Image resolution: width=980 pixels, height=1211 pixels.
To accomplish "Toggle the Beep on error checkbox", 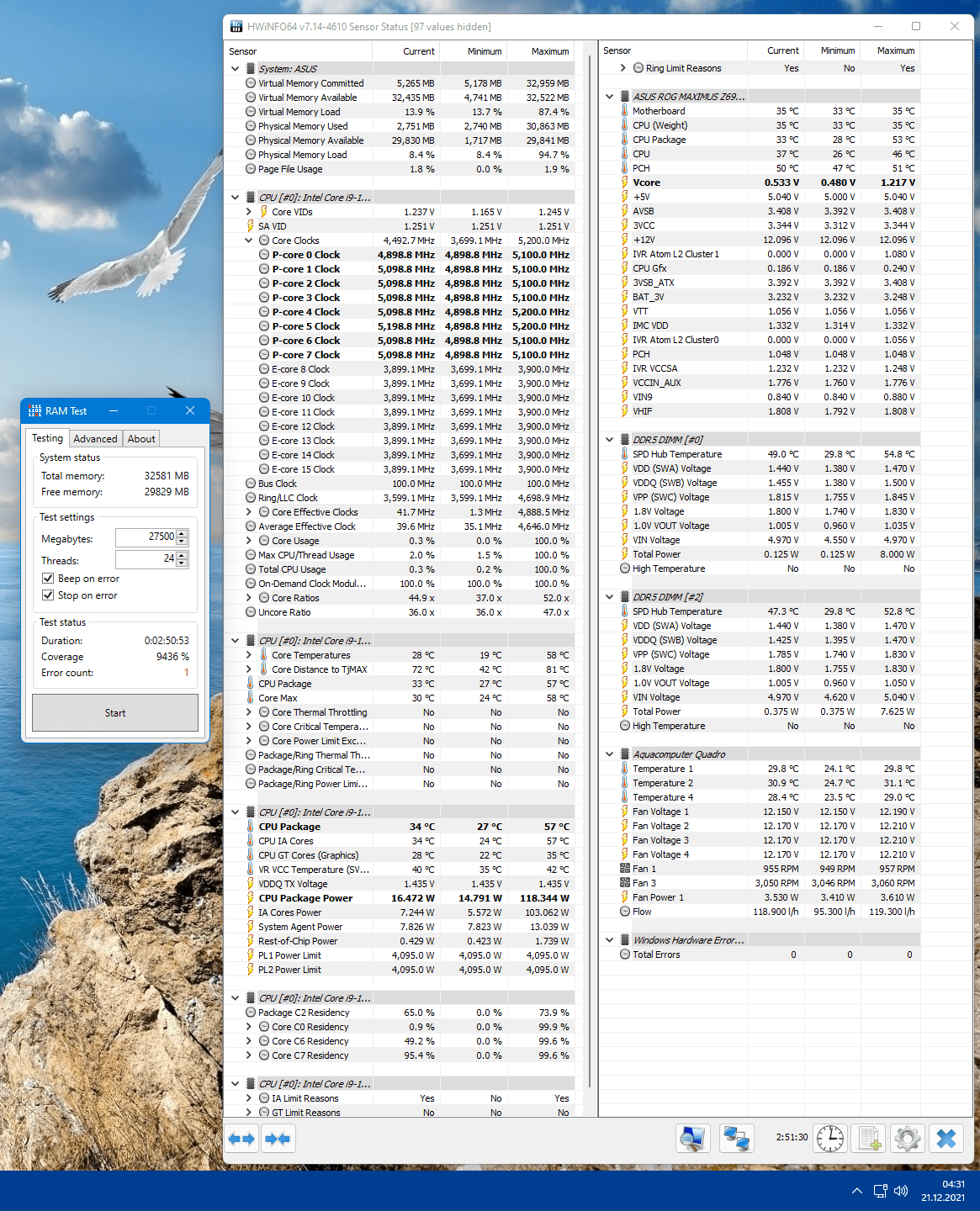I will pyautogui.click(x=48, y=579).
